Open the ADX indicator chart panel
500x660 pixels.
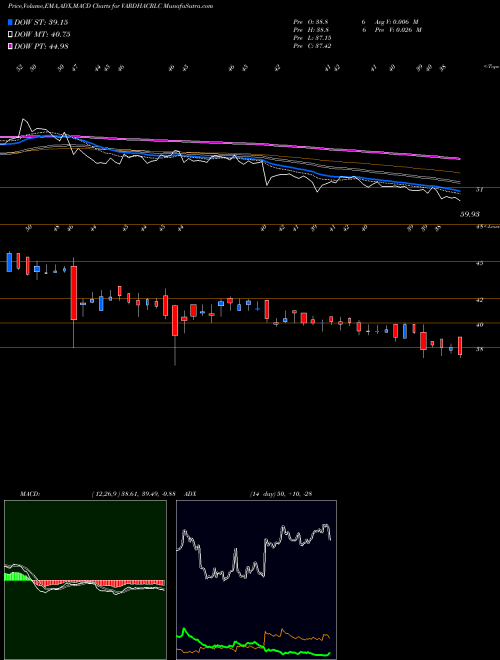(x=256, y=580)
